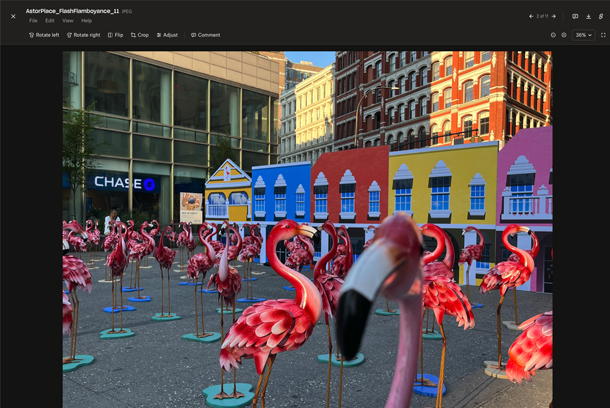Flip the image
610x408 pixels.
click(x=116, y=35)
